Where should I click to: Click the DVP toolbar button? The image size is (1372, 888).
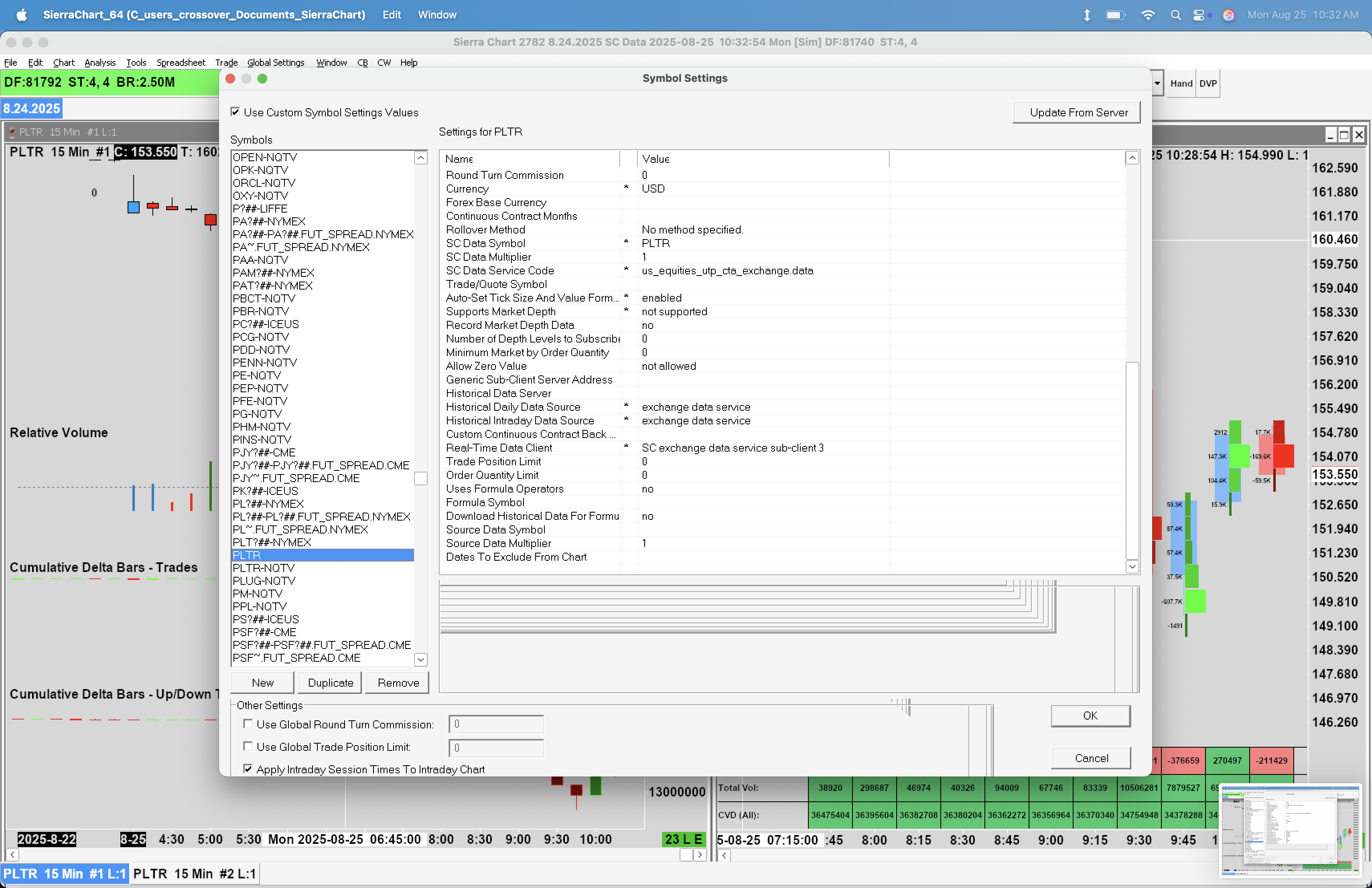click(x=1208, y=83)
